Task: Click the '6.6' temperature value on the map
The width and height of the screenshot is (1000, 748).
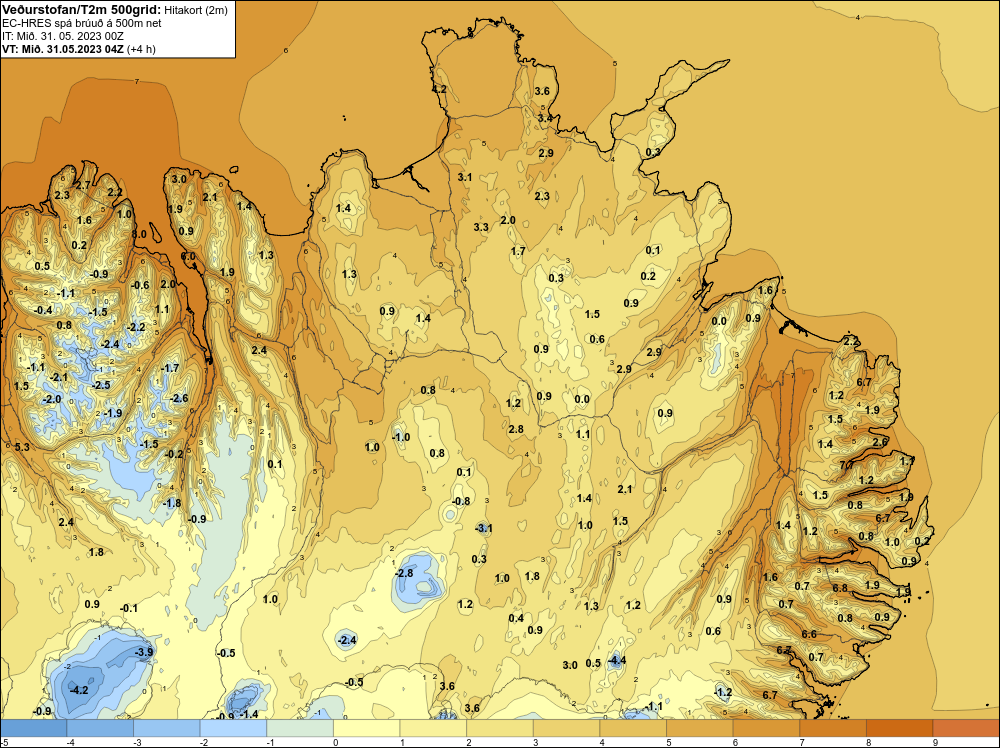Action: [x=809, y=634]
